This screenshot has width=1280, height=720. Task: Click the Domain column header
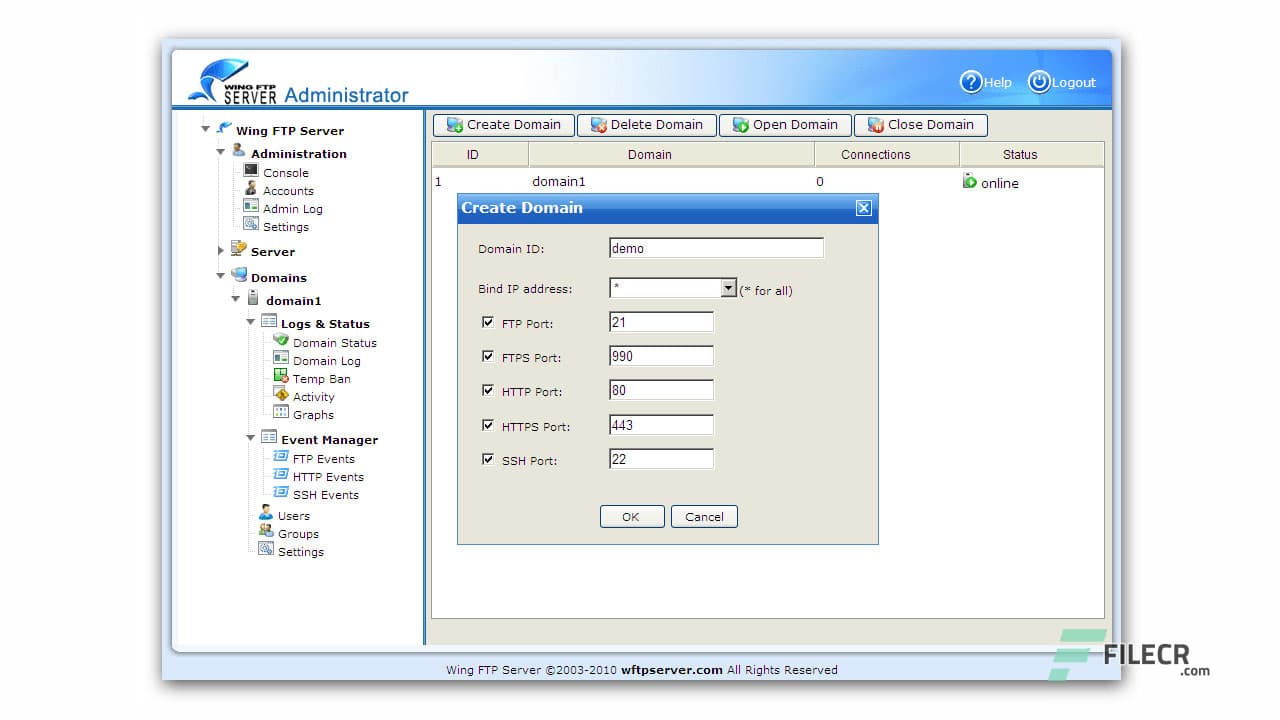pyautogui.click(x=650, y=154)
